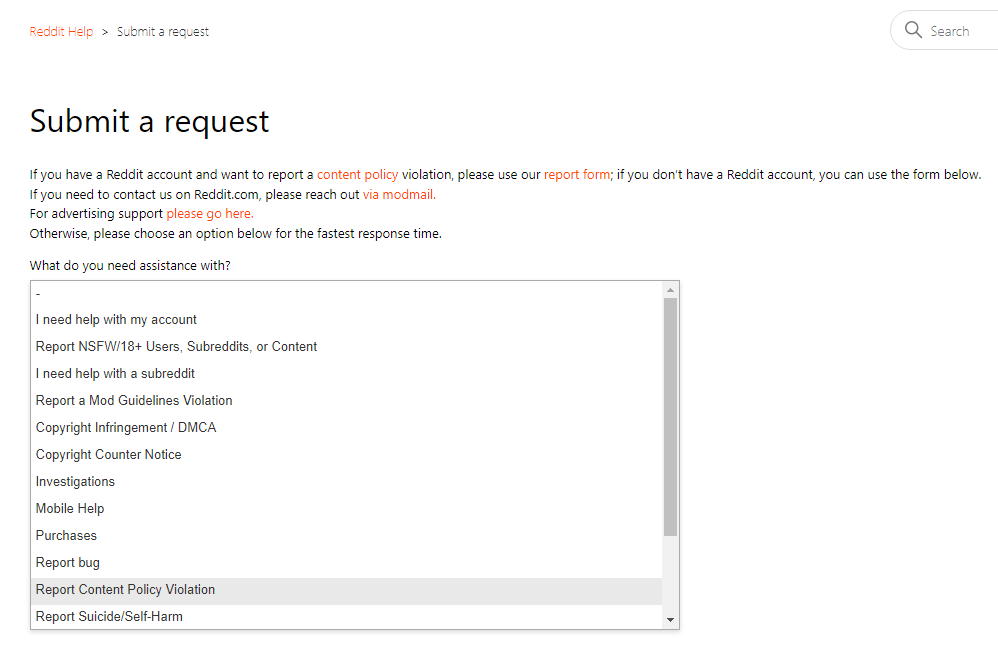Click the scrollbar up arrow in listbox

tap(670, 290)
